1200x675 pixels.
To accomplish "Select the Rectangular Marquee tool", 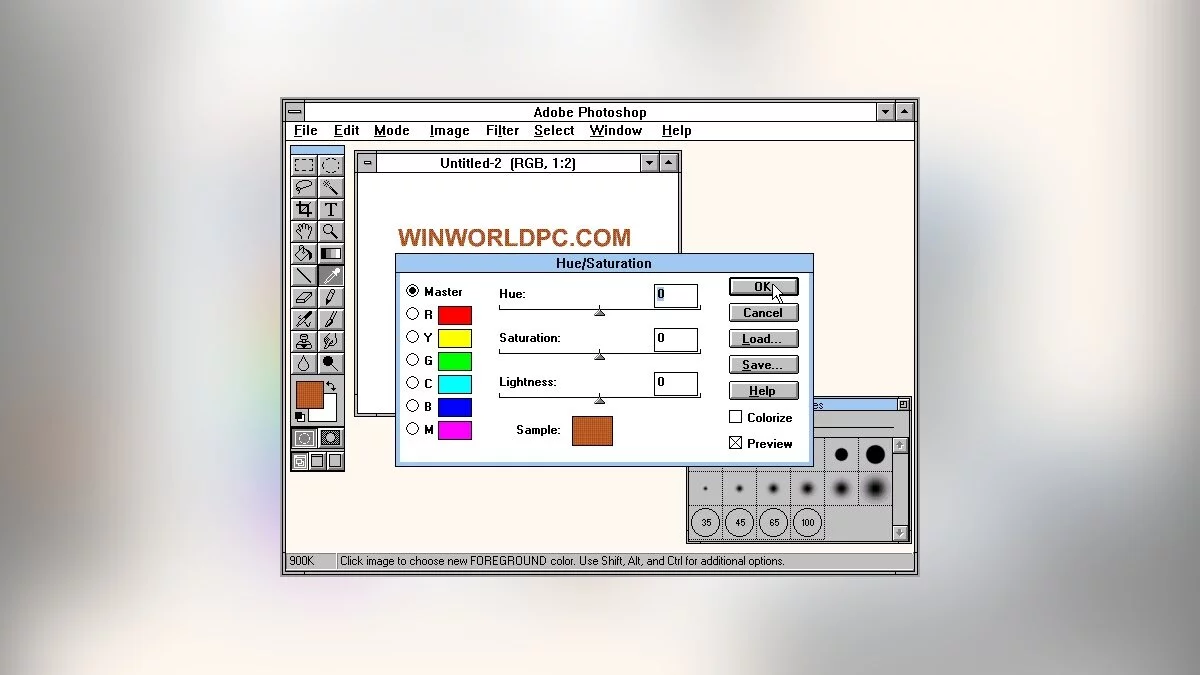I will (304, 165).
